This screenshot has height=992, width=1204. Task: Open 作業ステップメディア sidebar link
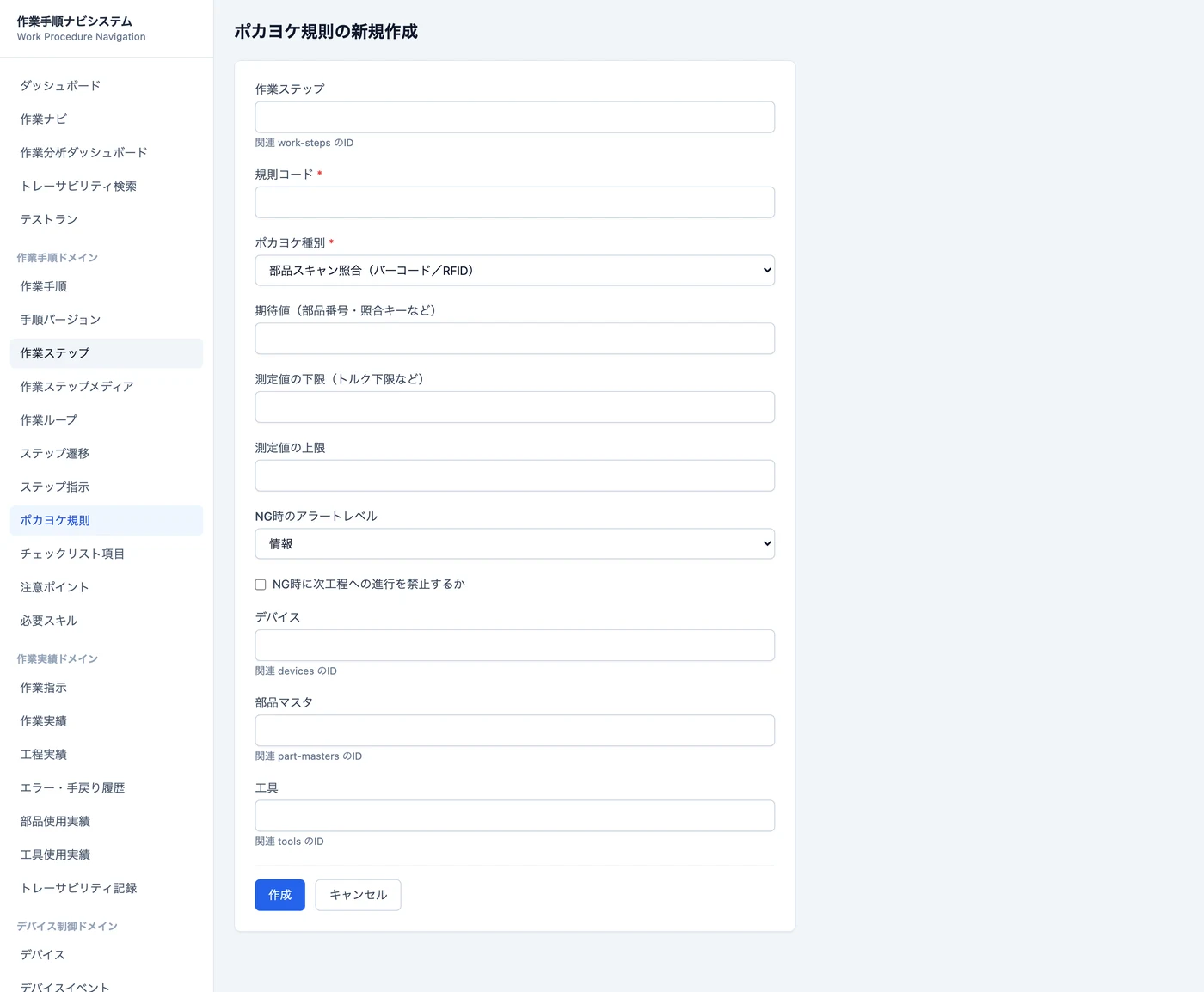107,387
